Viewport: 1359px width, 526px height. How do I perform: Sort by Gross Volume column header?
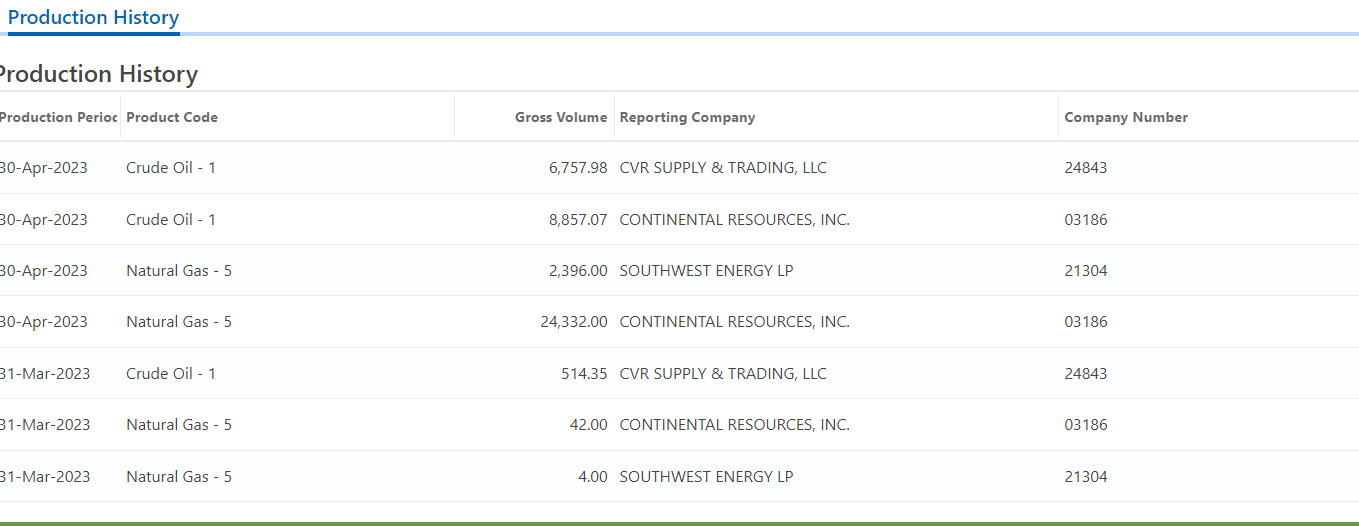click(561, 117)
